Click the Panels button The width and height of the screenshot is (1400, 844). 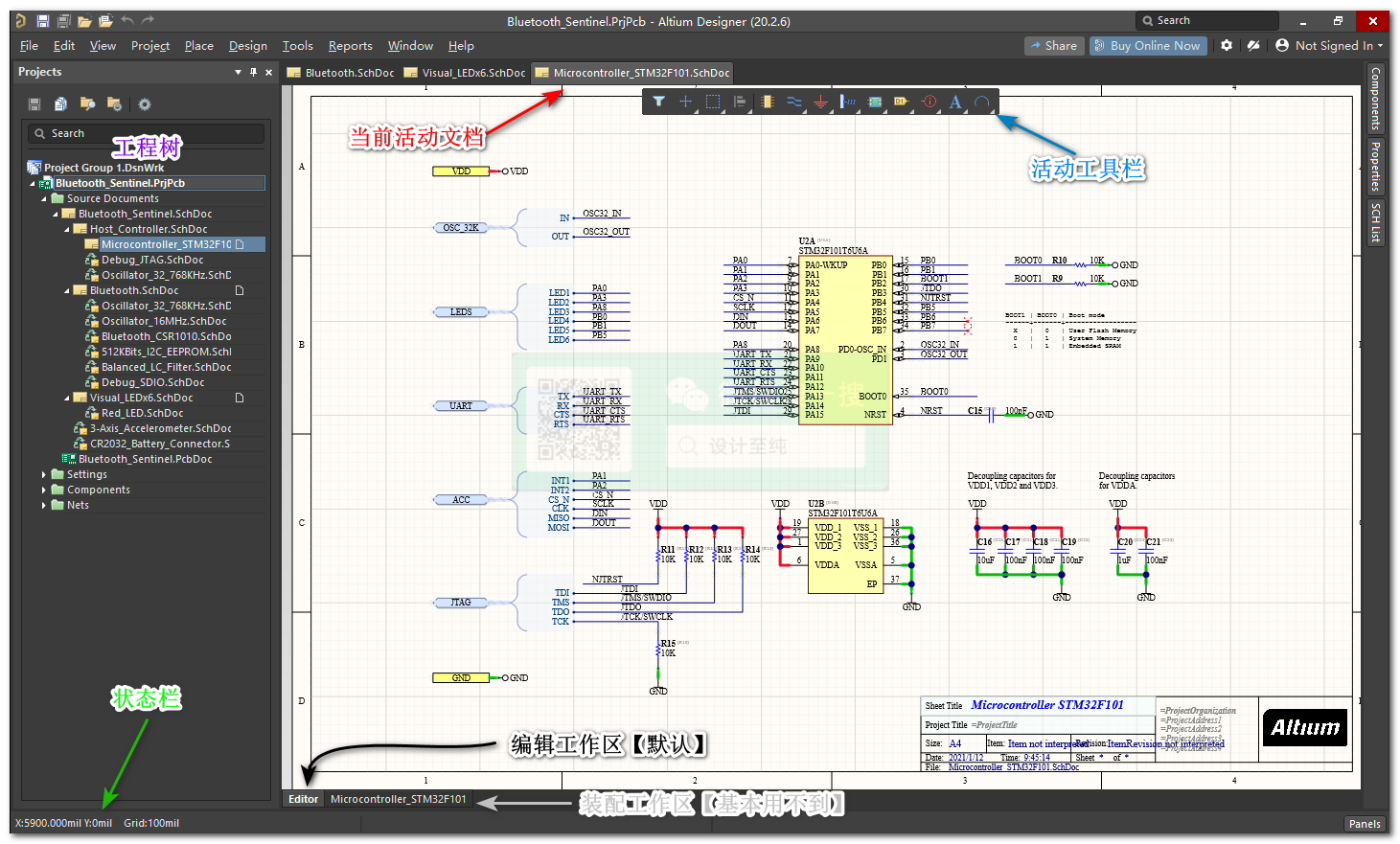(x=1365, y=824)
